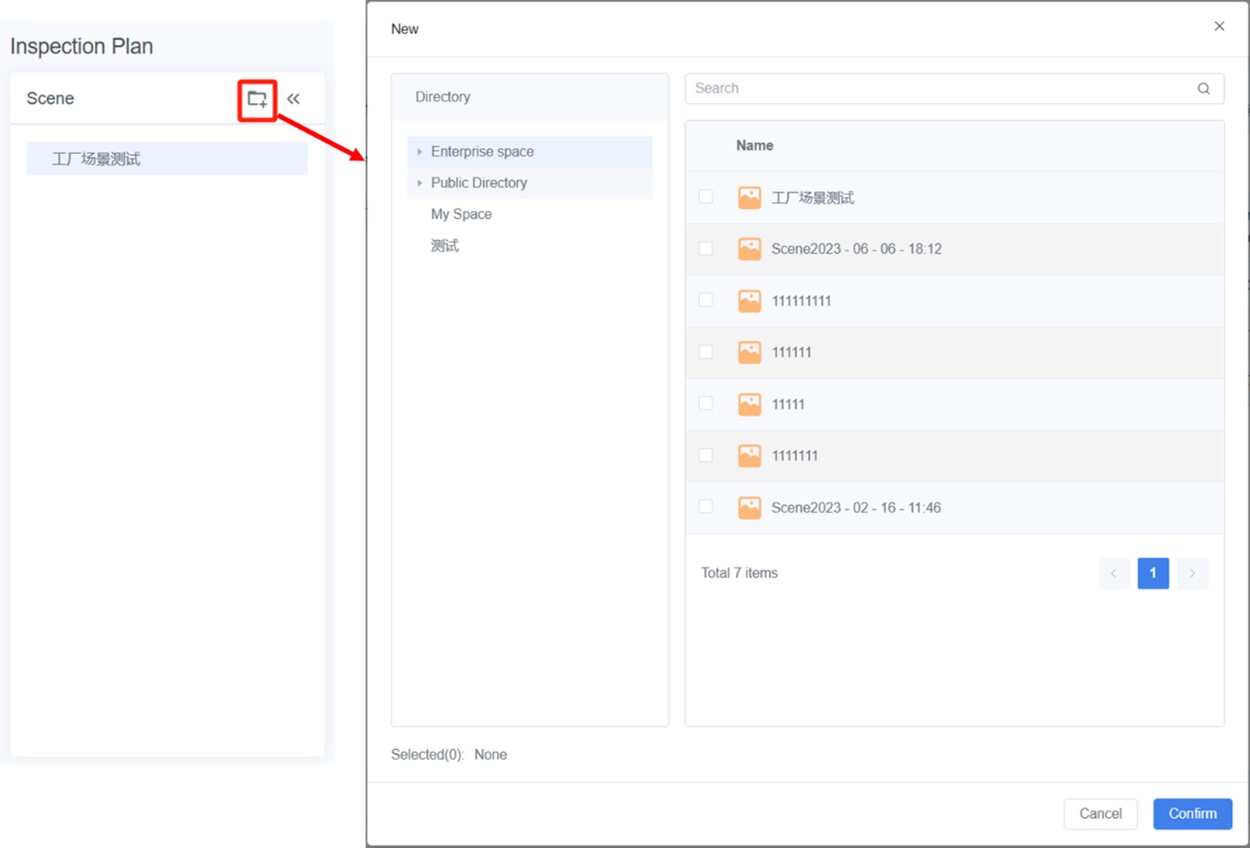Select page 1 in the pagination control
Viewport: 1250px width, 848px height.
click(x=1153, y=573)
